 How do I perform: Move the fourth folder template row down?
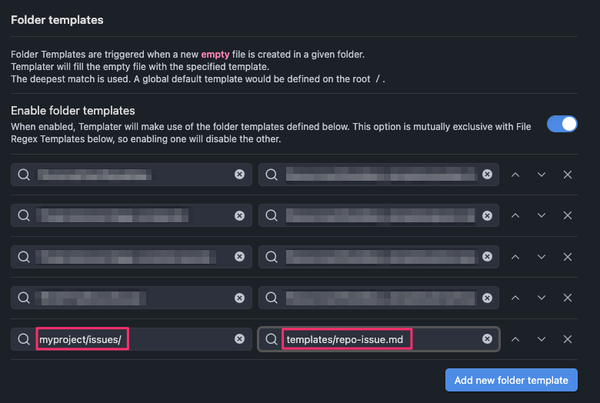[x=541, y=298]
